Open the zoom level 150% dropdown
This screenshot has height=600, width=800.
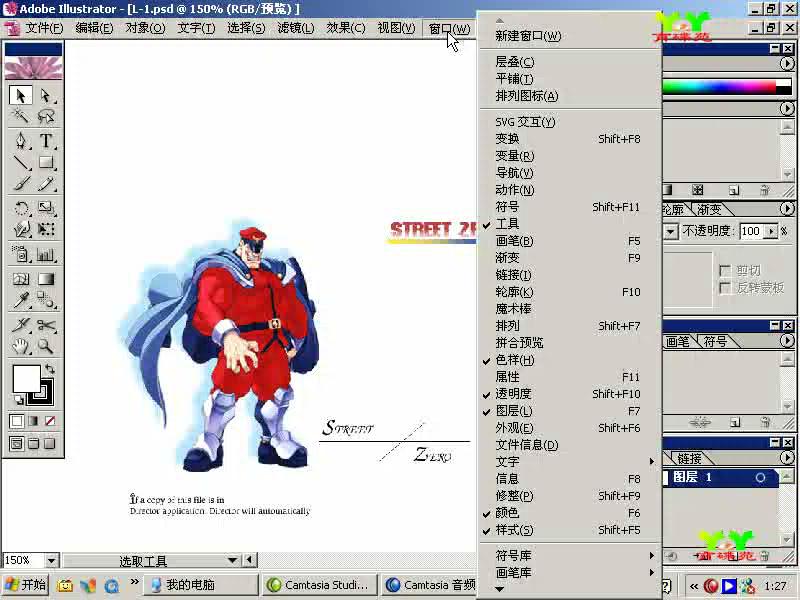pos(52,561)
